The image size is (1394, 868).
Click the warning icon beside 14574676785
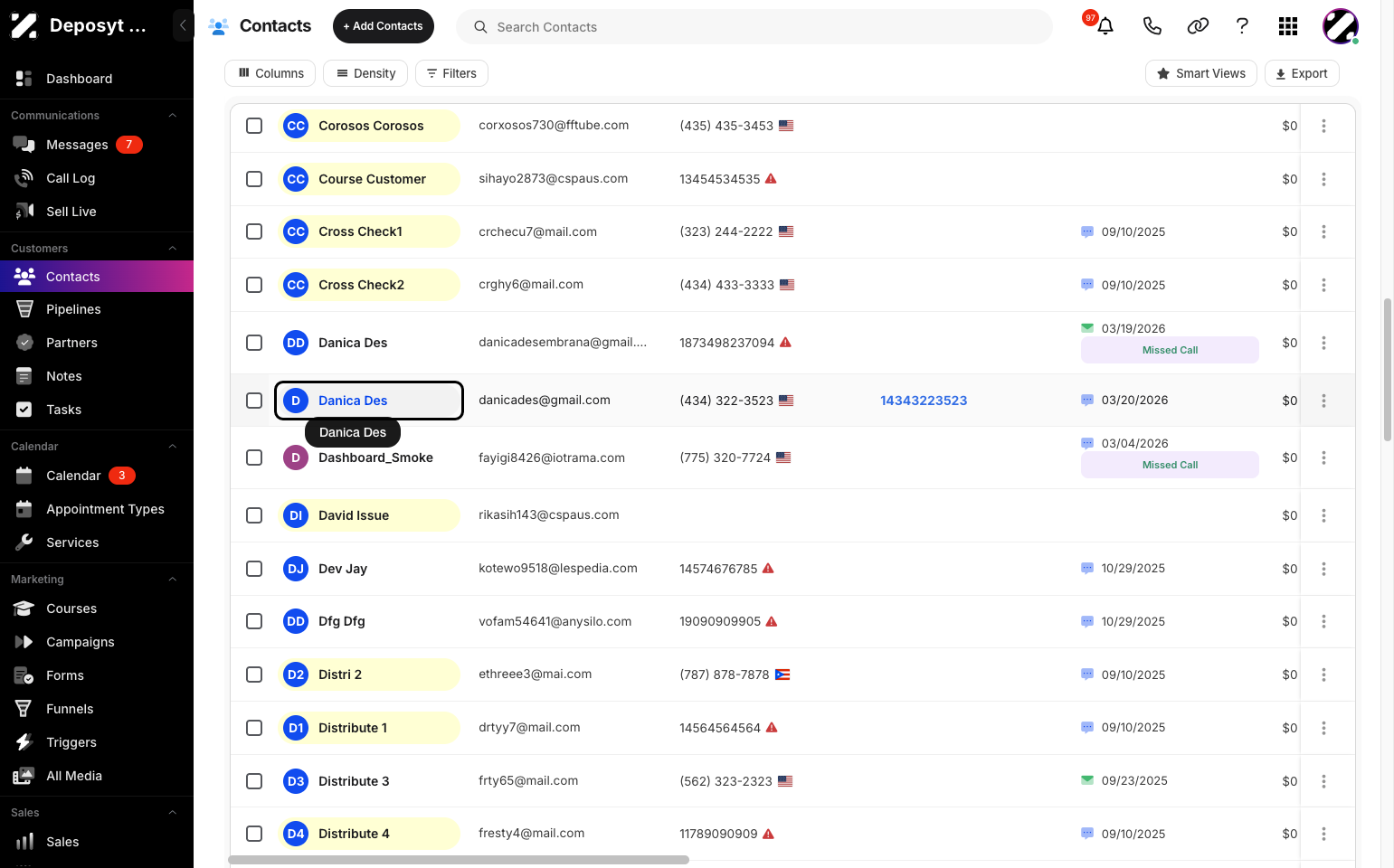coord(768,569)
